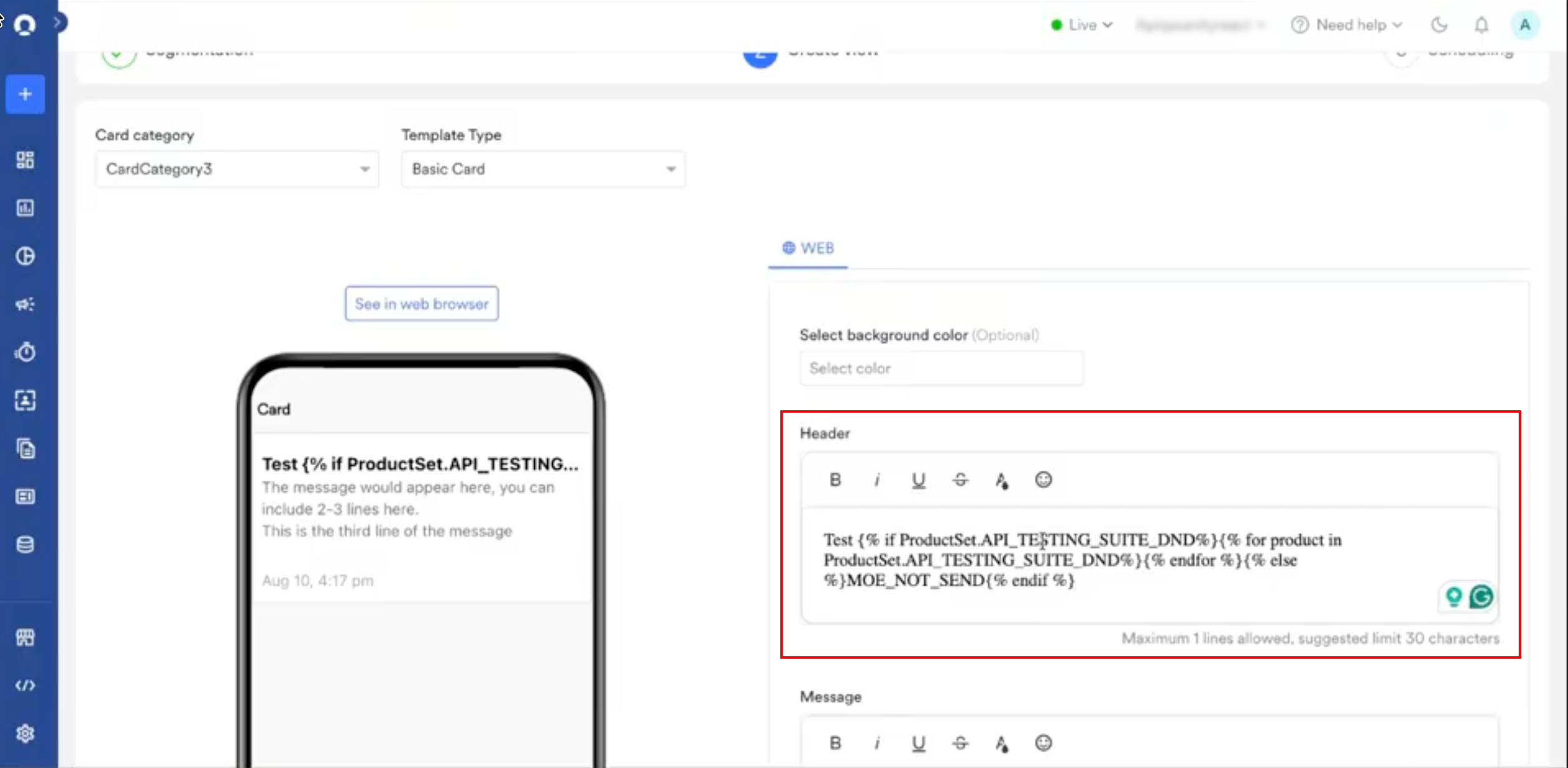Open the Card category dropdown
The width and height of the screenshot is (1568, 768).
click(237, 169)
